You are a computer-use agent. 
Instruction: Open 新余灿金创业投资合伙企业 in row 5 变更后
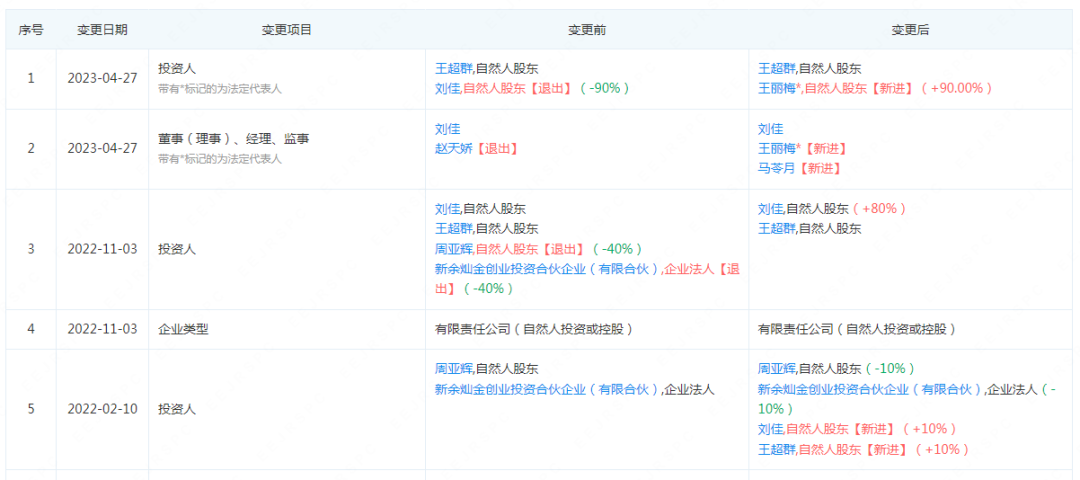point(870,389)
